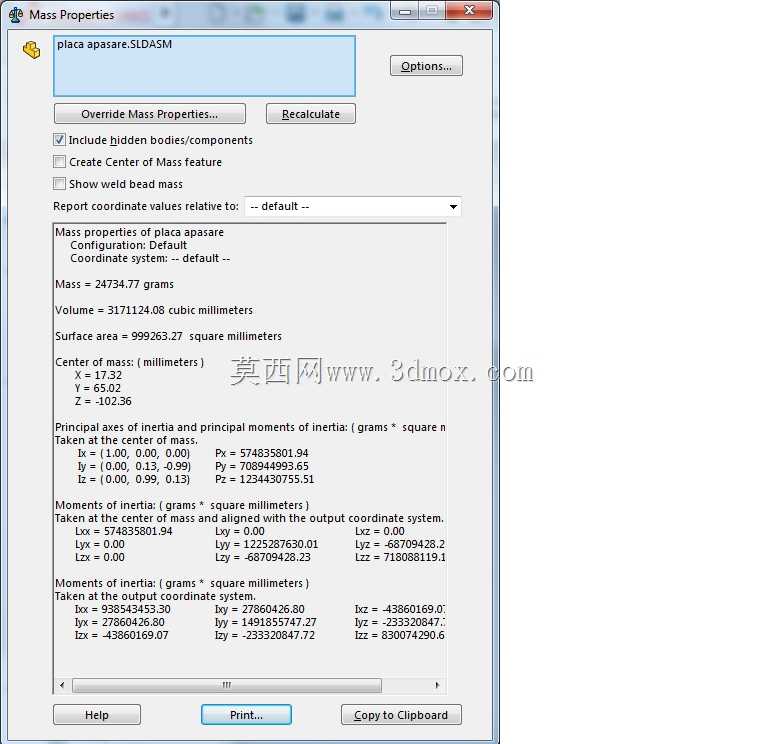Click the 'Z = -102.36' center of mass value
The height and width of the screenshot is (744, 764).
pos(103,401)
